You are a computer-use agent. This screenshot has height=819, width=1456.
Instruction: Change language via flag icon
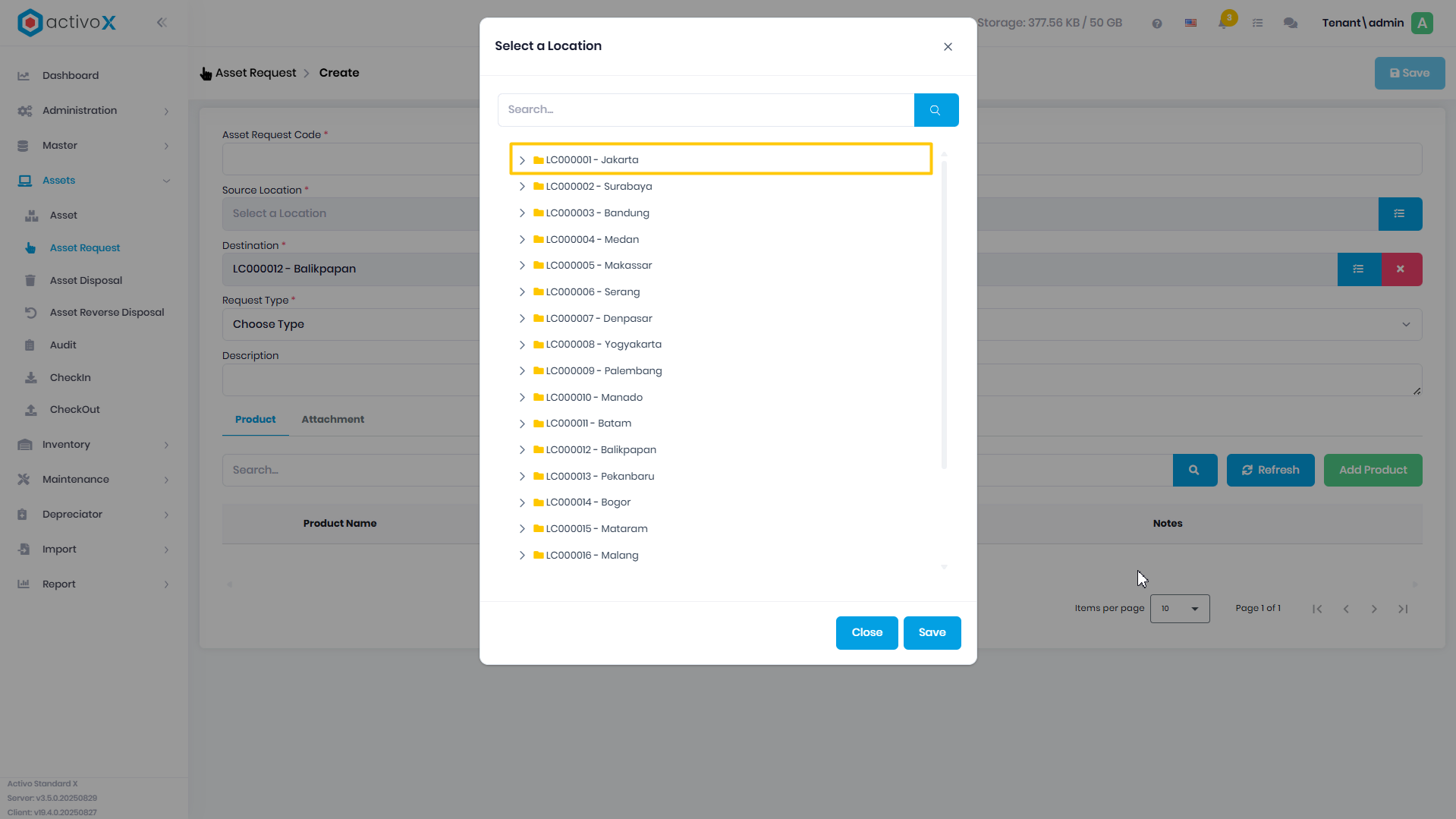point(1191,24)
